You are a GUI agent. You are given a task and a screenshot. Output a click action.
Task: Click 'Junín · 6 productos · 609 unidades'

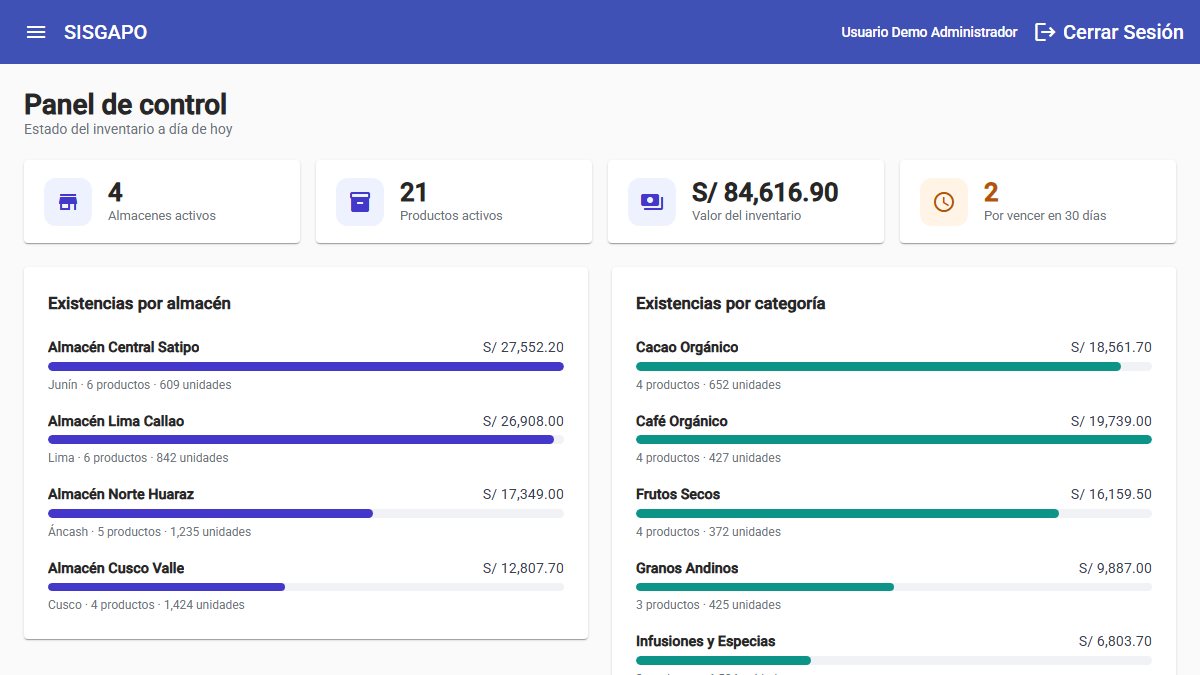coord(140,385)
